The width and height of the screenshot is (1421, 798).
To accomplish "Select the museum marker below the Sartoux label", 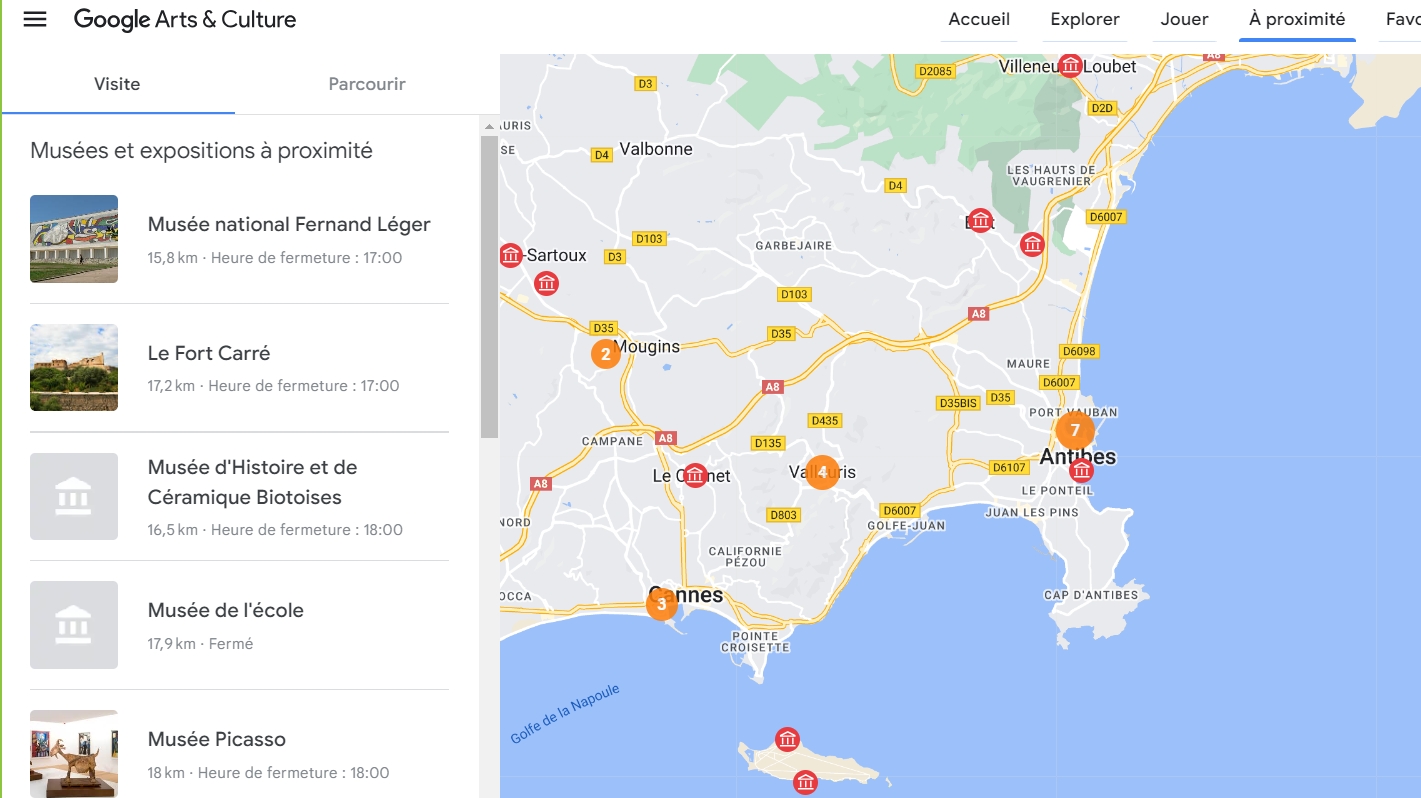I will point(546,283).
